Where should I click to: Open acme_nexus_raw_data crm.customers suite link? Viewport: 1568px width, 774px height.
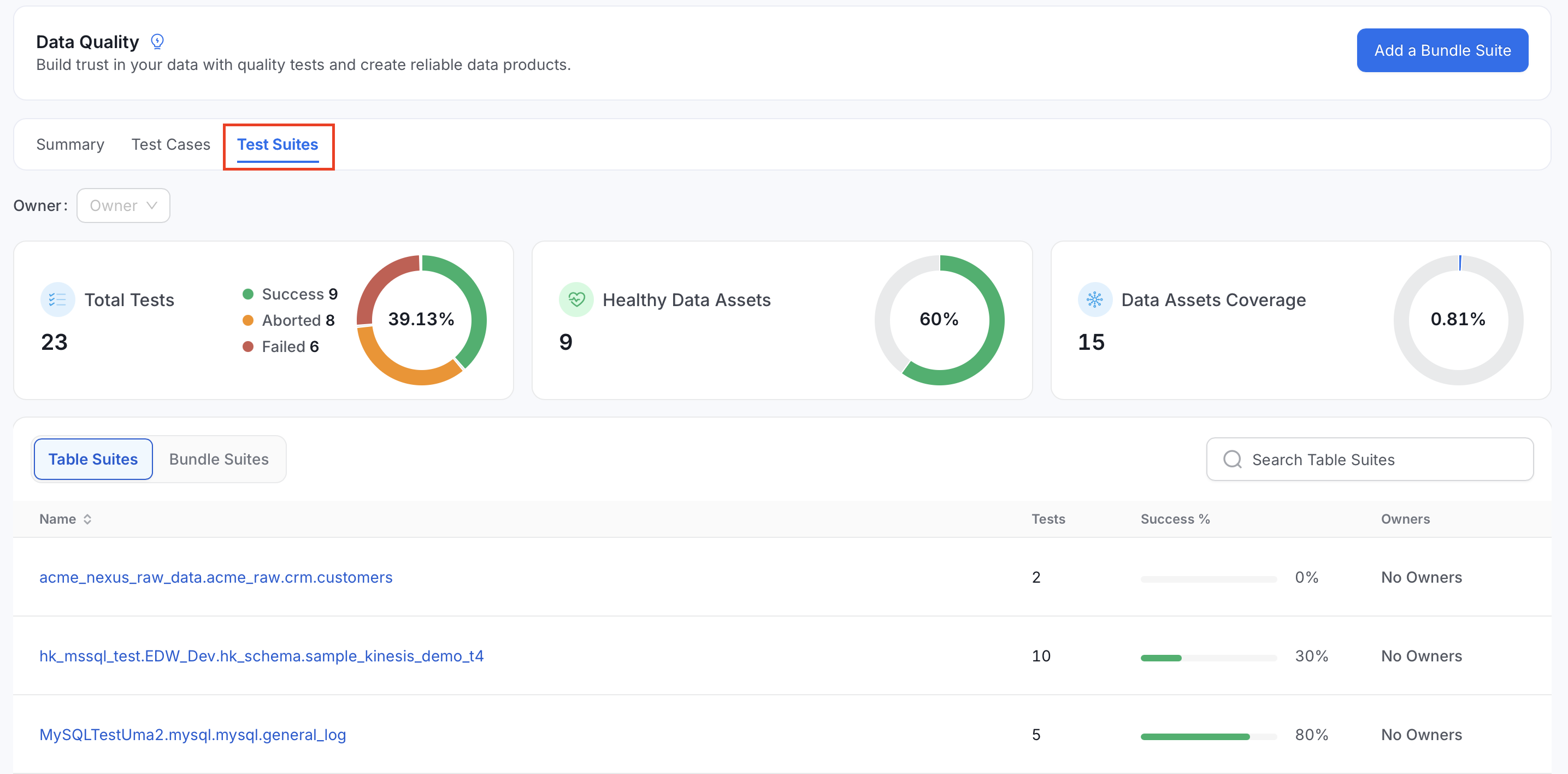216,577
